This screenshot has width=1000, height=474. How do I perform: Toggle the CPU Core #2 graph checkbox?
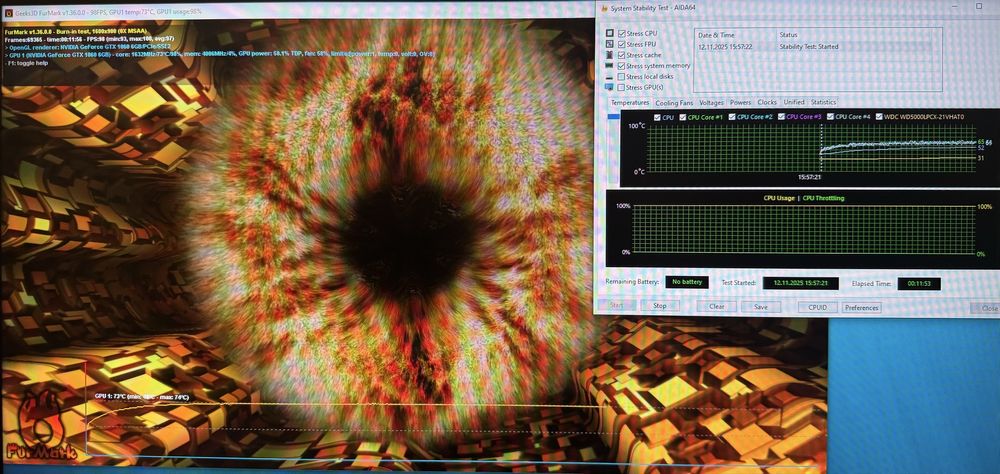(732, 117)
